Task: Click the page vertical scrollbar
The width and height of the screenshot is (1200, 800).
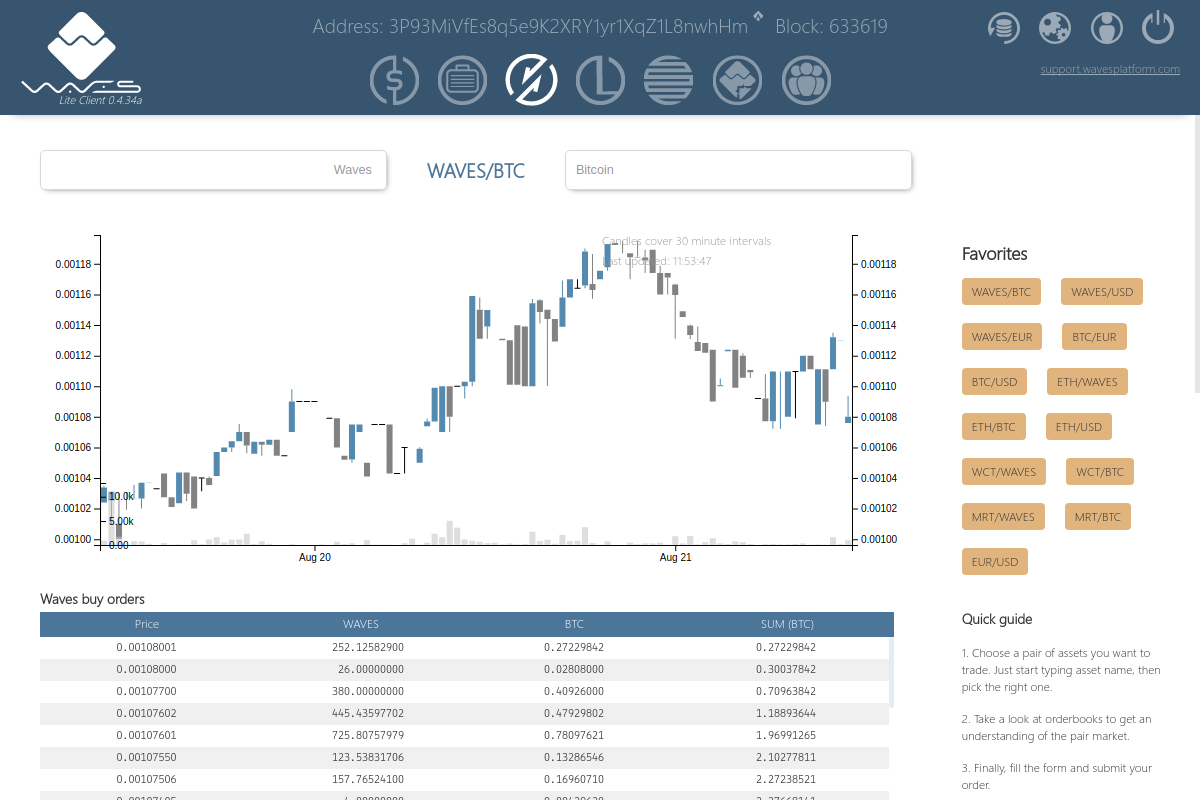Action: (x=1197, y=255)
